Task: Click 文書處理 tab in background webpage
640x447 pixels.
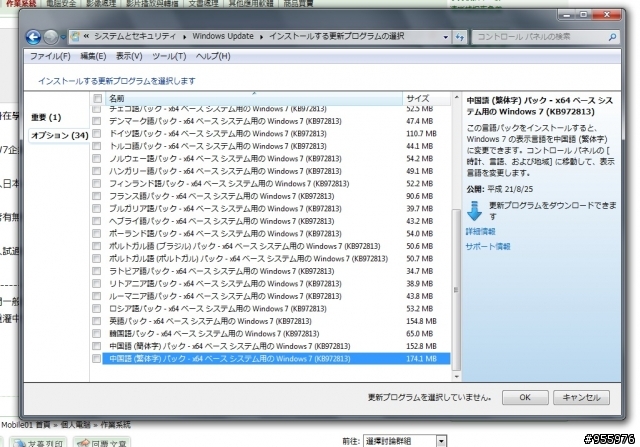Action: pos(203,4)
